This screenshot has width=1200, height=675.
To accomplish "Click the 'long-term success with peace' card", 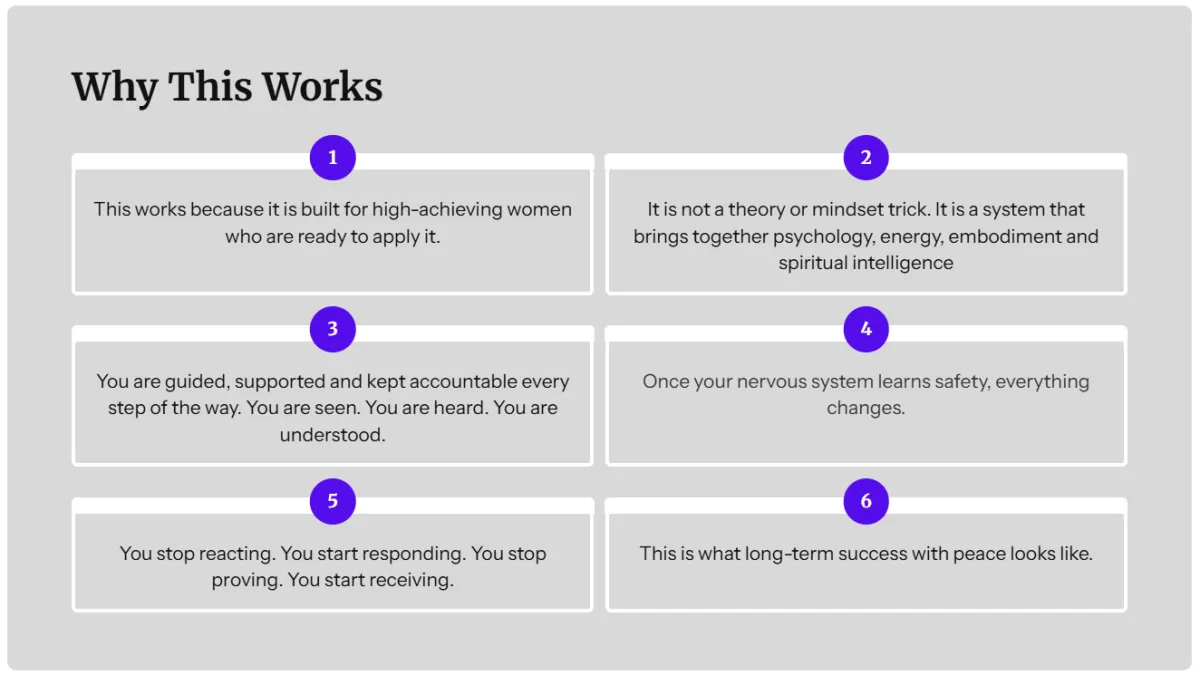I will tap(866, 555).
